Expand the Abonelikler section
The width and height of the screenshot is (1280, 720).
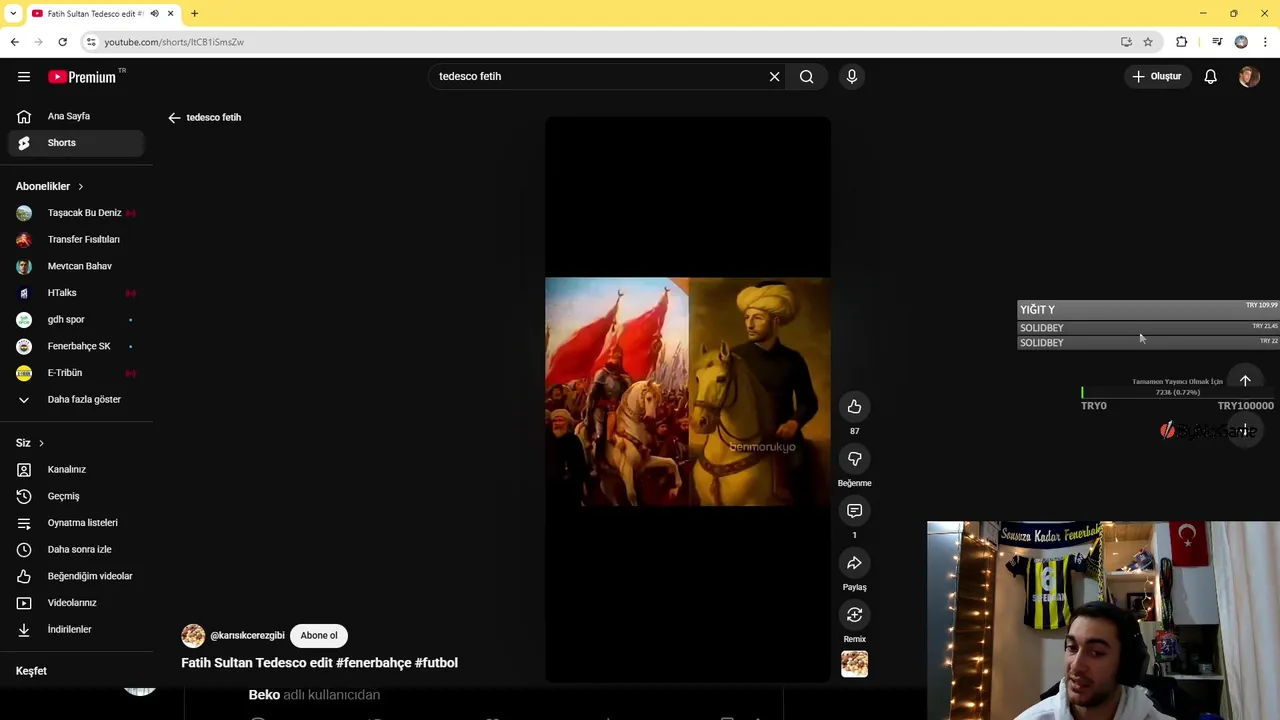point(50,186)
